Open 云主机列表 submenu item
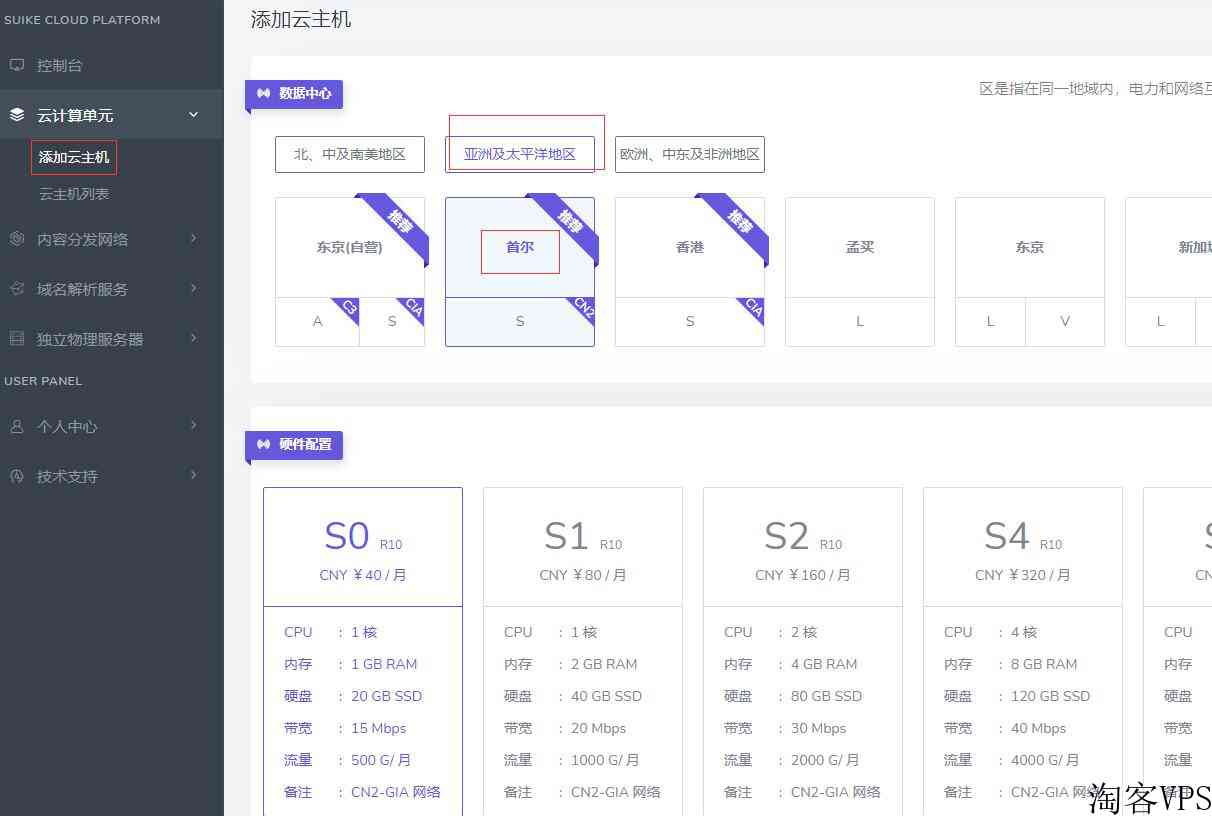Image resolution: width=1212 pixels, height=816 pixels. tap(74, 194)
